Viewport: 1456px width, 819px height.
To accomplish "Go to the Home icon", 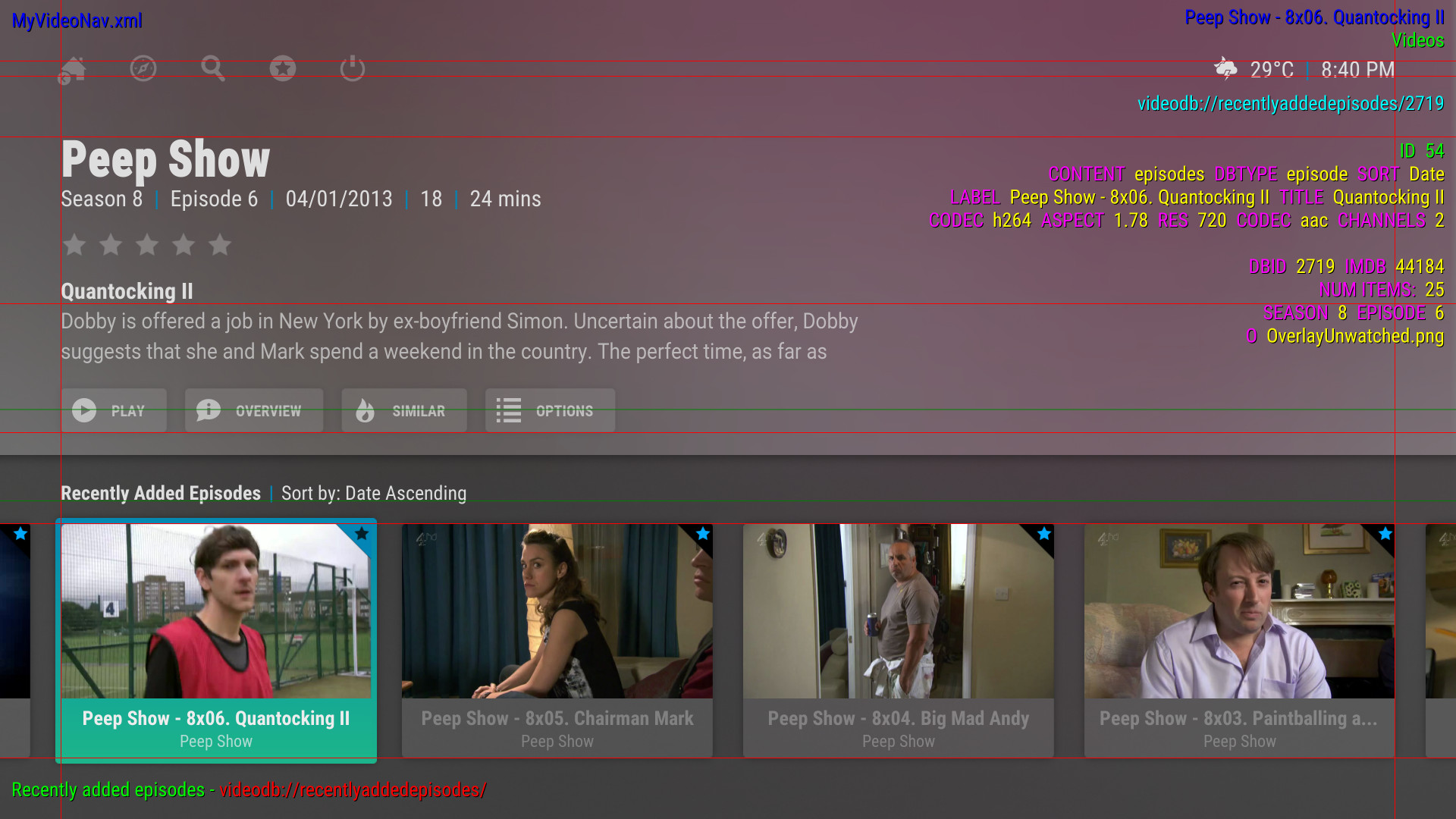I will coord(73,70).
